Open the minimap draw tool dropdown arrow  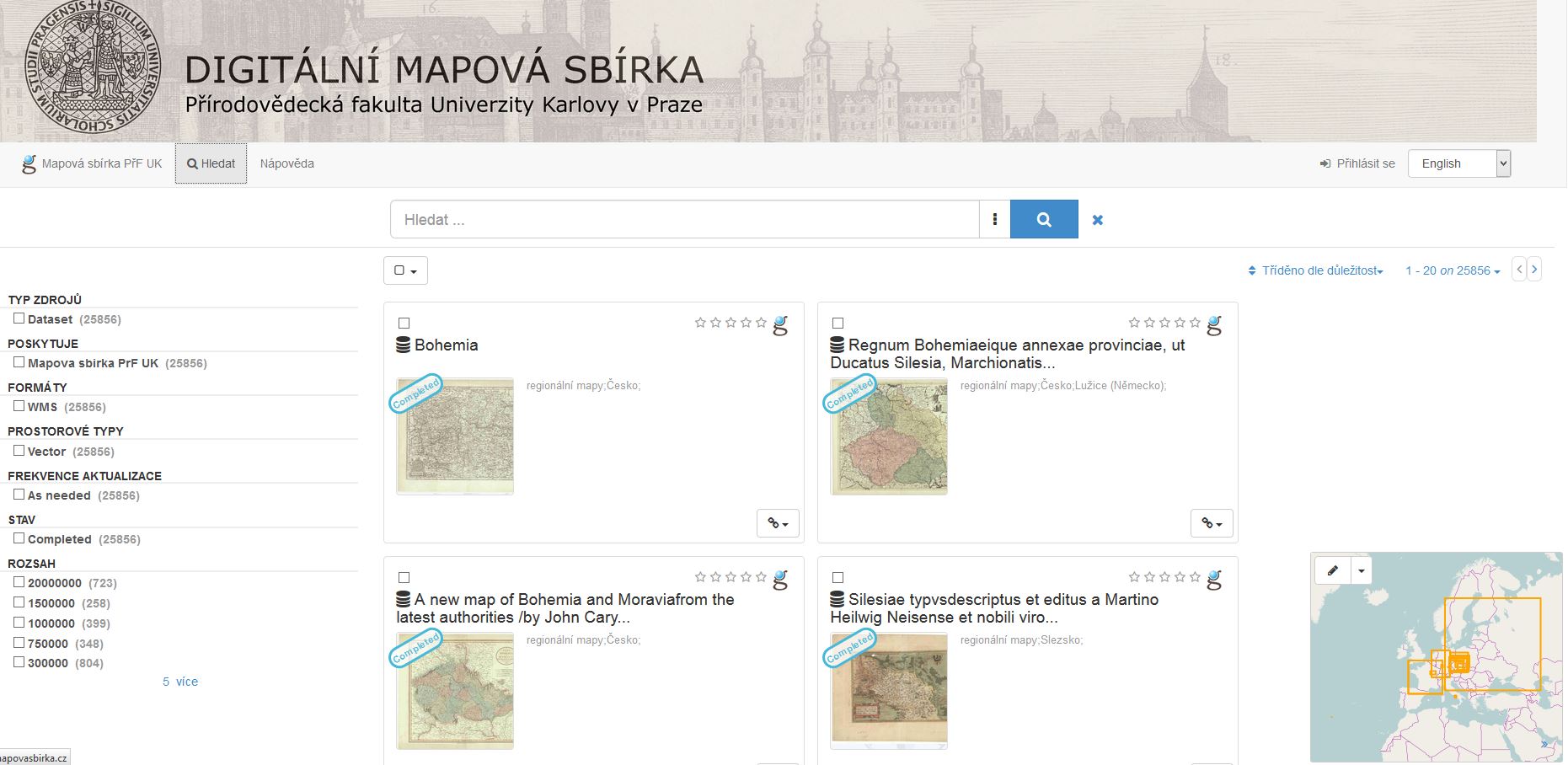click(1362, 570)
